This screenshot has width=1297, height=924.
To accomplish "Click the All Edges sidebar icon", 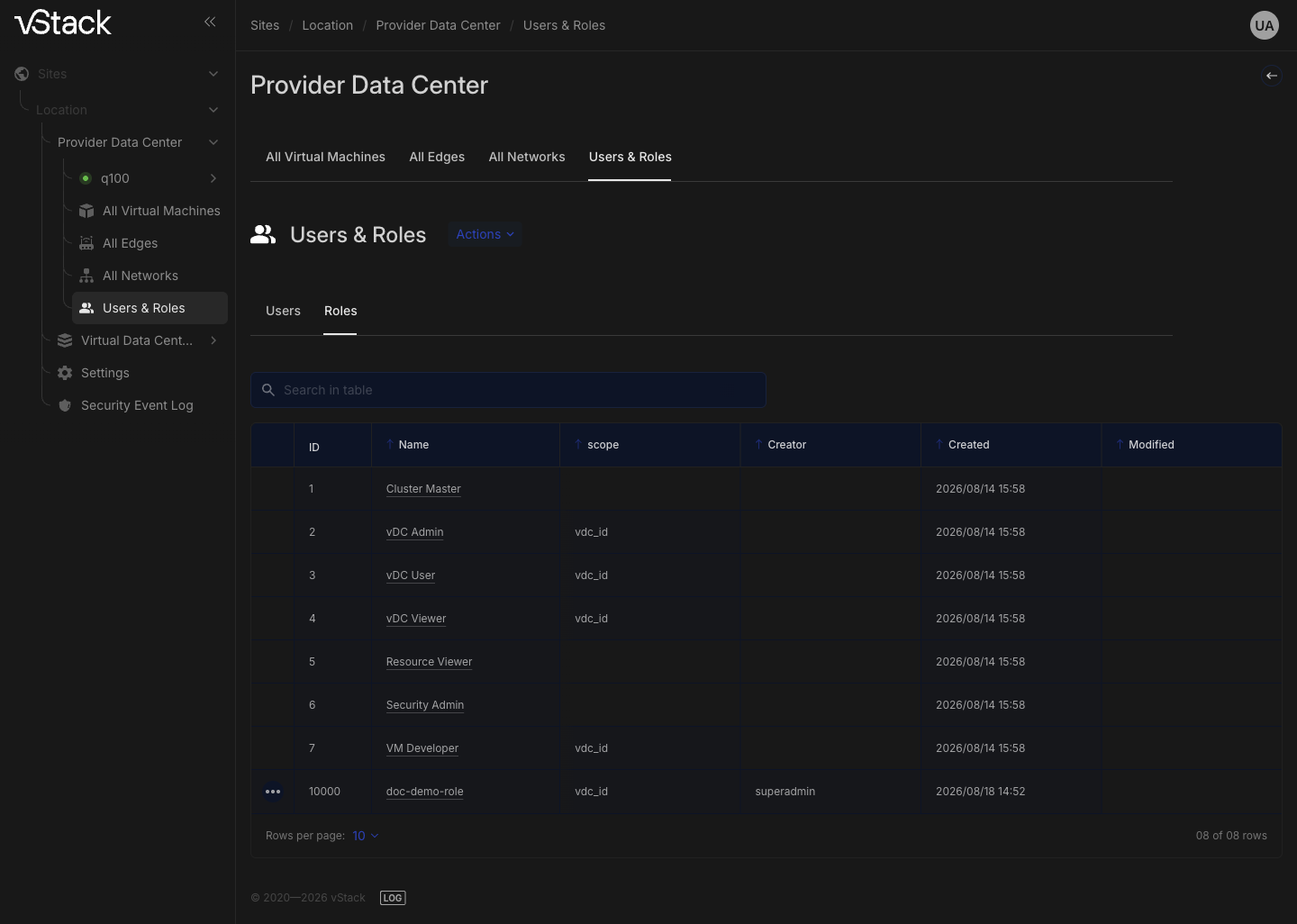I will pyautogui.click(x=86, y=243).
